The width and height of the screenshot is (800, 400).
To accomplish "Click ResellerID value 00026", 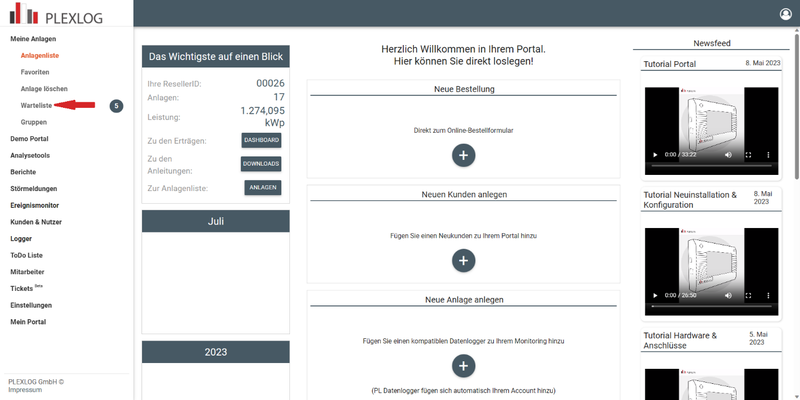I will 270,84.
